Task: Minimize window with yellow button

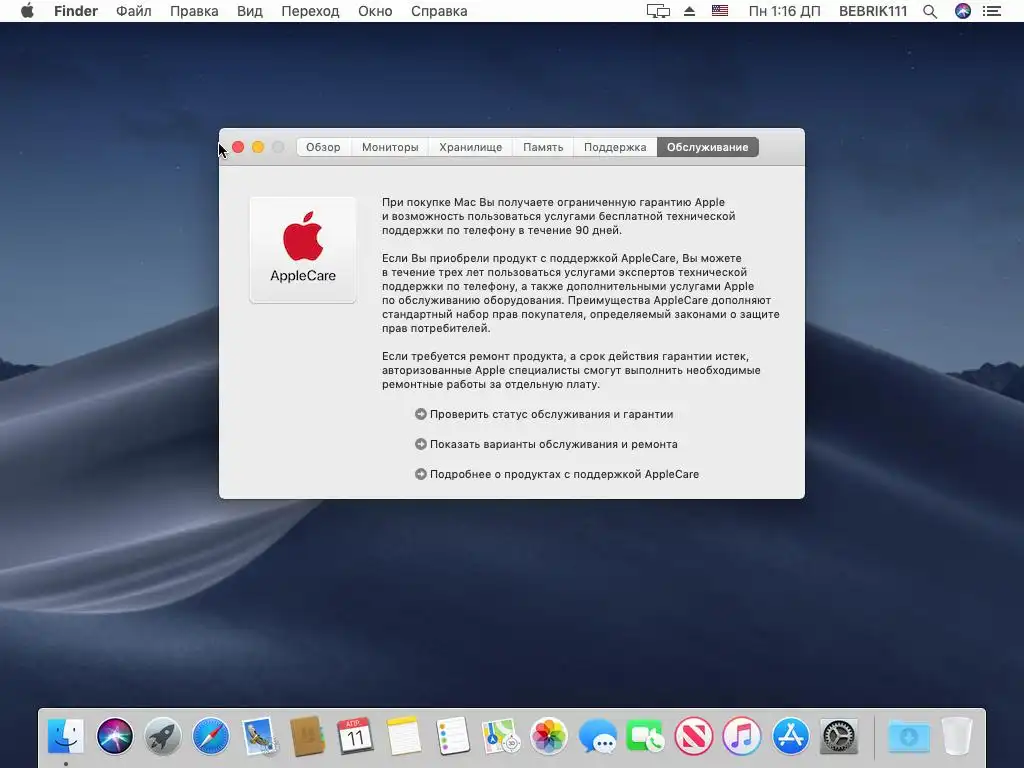Action: click(x=258, y=147)
